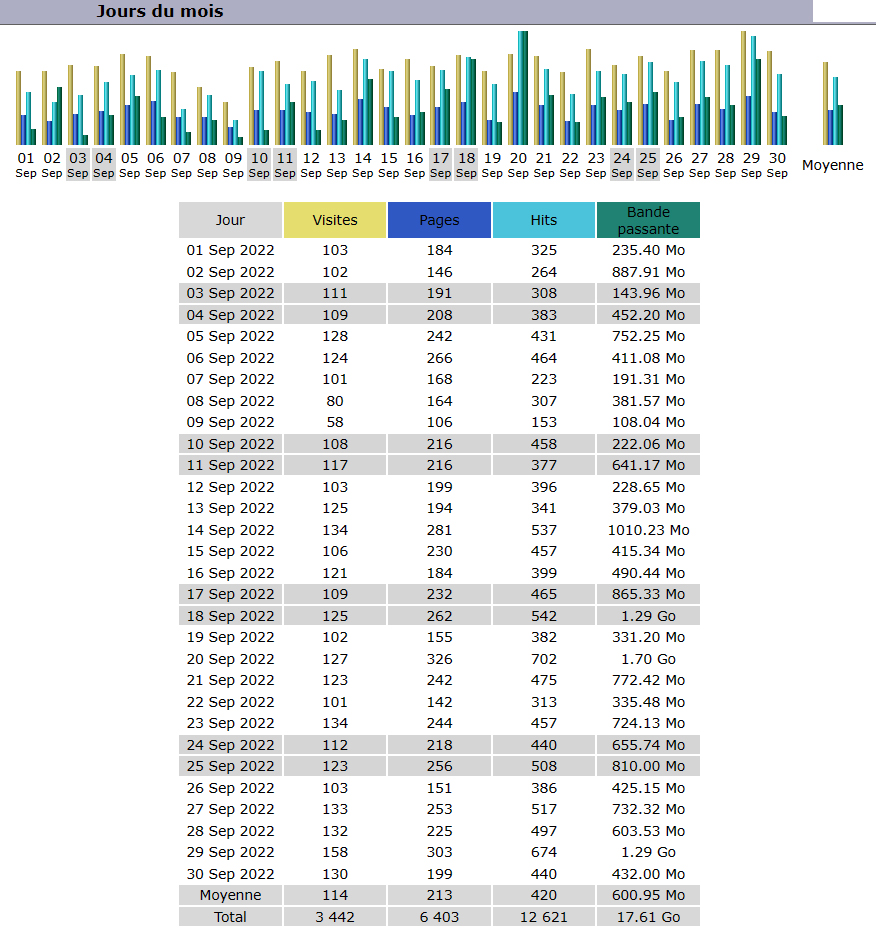The height and width of the screenshot is (945, 876).
Task: Click the cyan Hits column header
Action: (543, 220)
